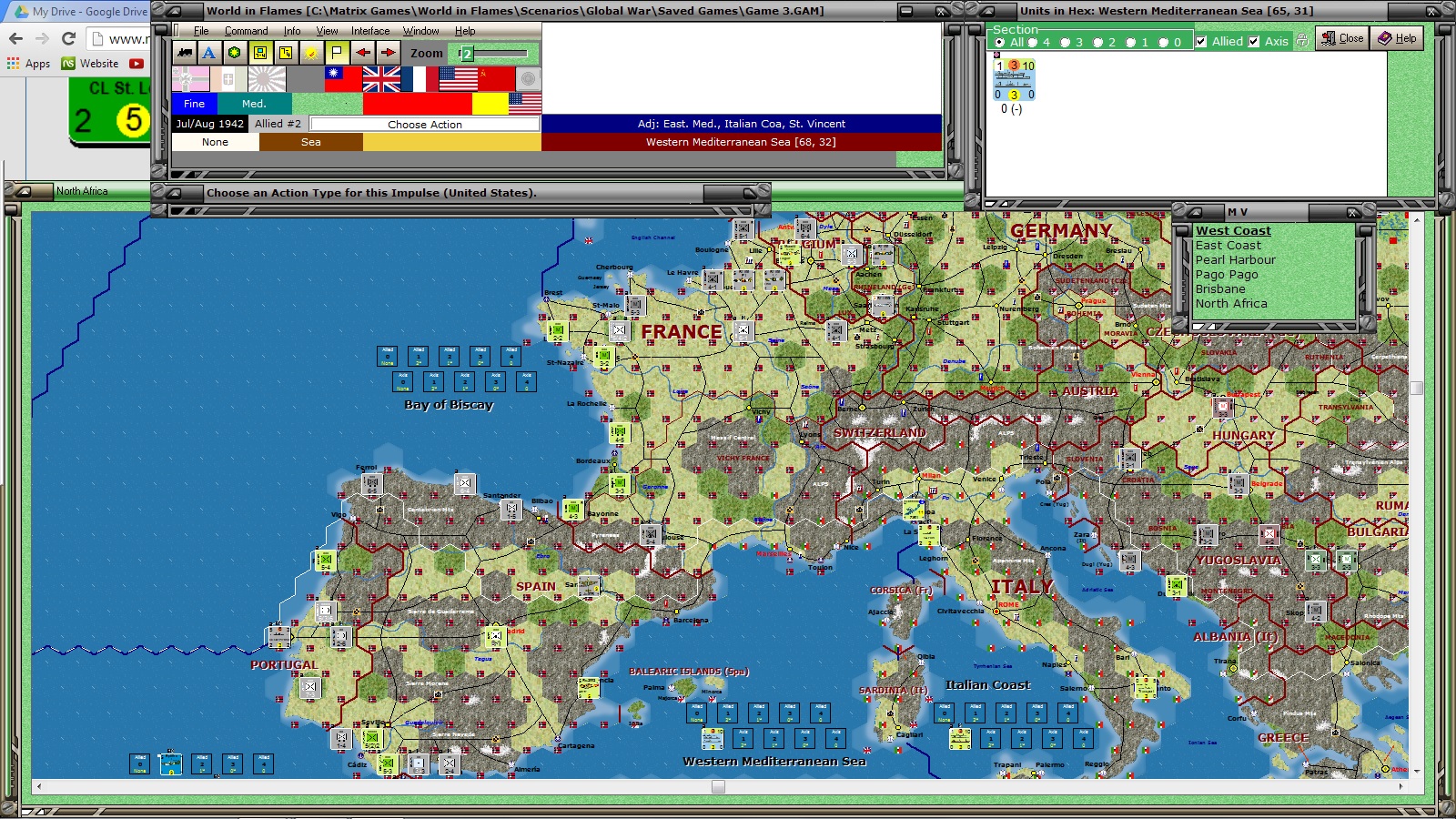Viewport: 1456px width, 819px height.
Task: Click the yellow color bar next to US flag
Action: (490, 104)
